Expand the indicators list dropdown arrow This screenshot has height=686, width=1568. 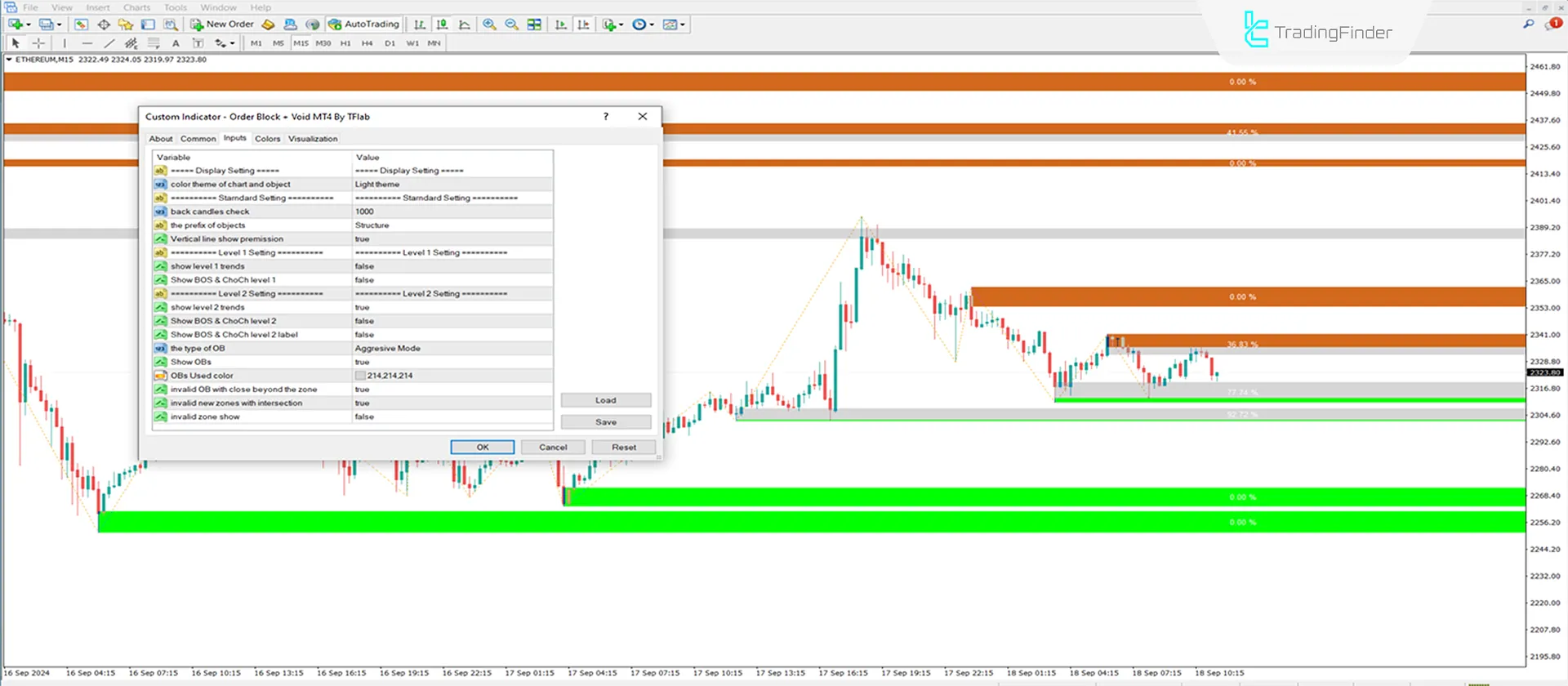(x=621, y=24)
